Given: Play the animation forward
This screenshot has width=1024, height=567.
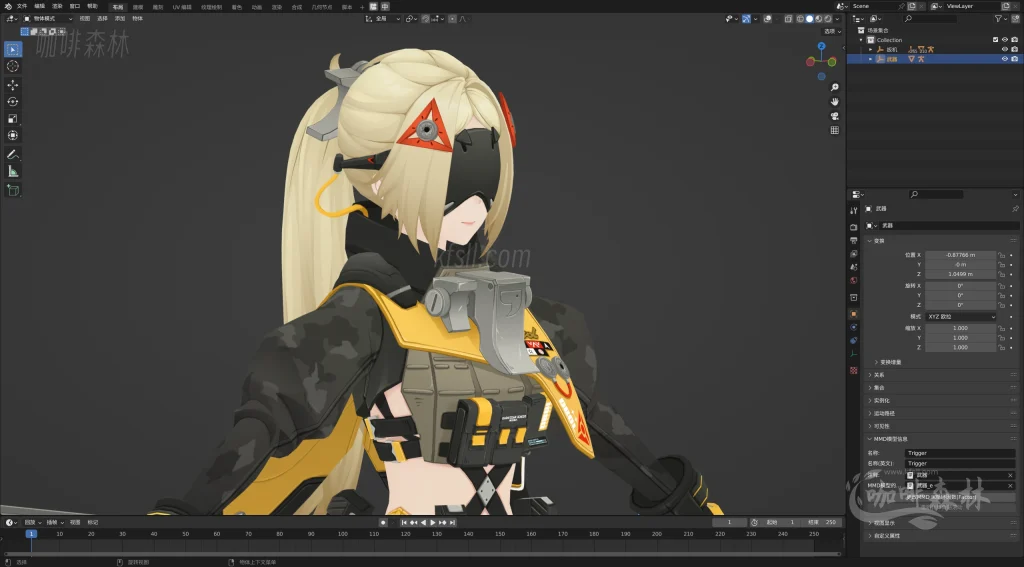Looking at the screenshot, I should (x=433, y=523).
